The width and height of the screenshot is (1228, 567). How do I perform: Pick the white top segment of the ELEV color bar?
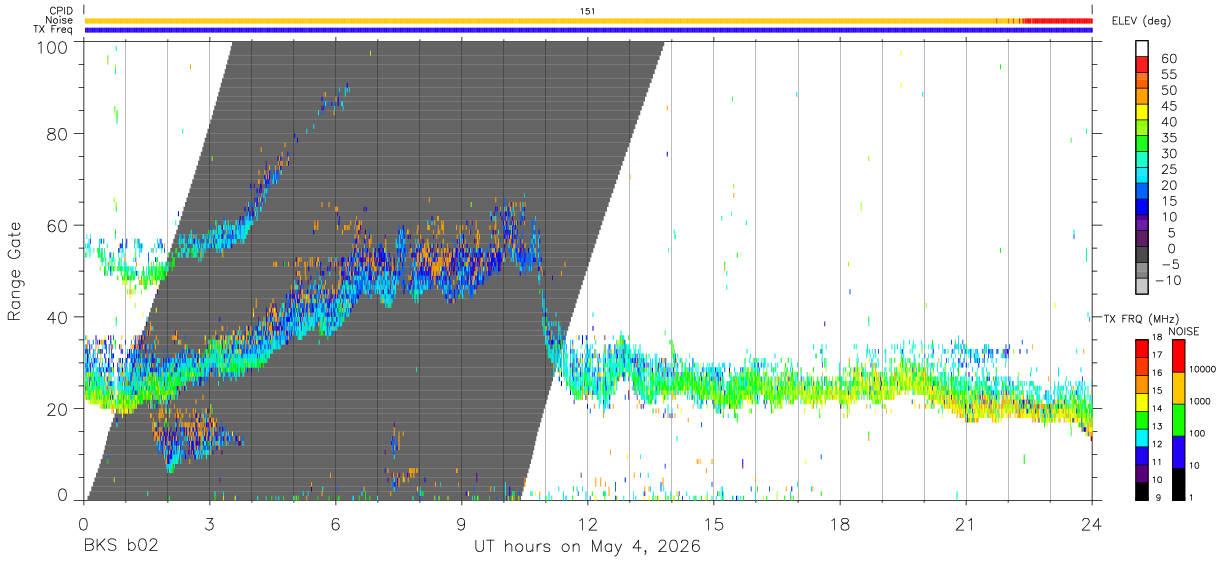click(1143, 48)
